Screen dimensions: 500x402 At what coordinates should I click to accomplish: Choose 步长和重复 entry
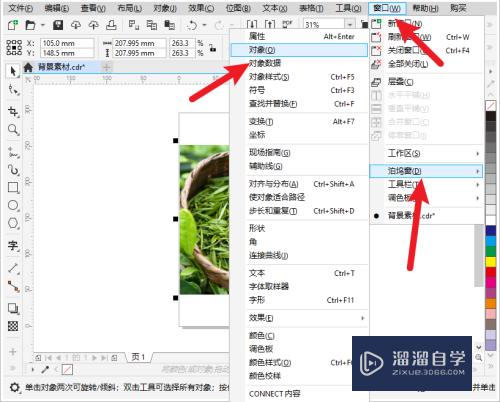(299, 211)
